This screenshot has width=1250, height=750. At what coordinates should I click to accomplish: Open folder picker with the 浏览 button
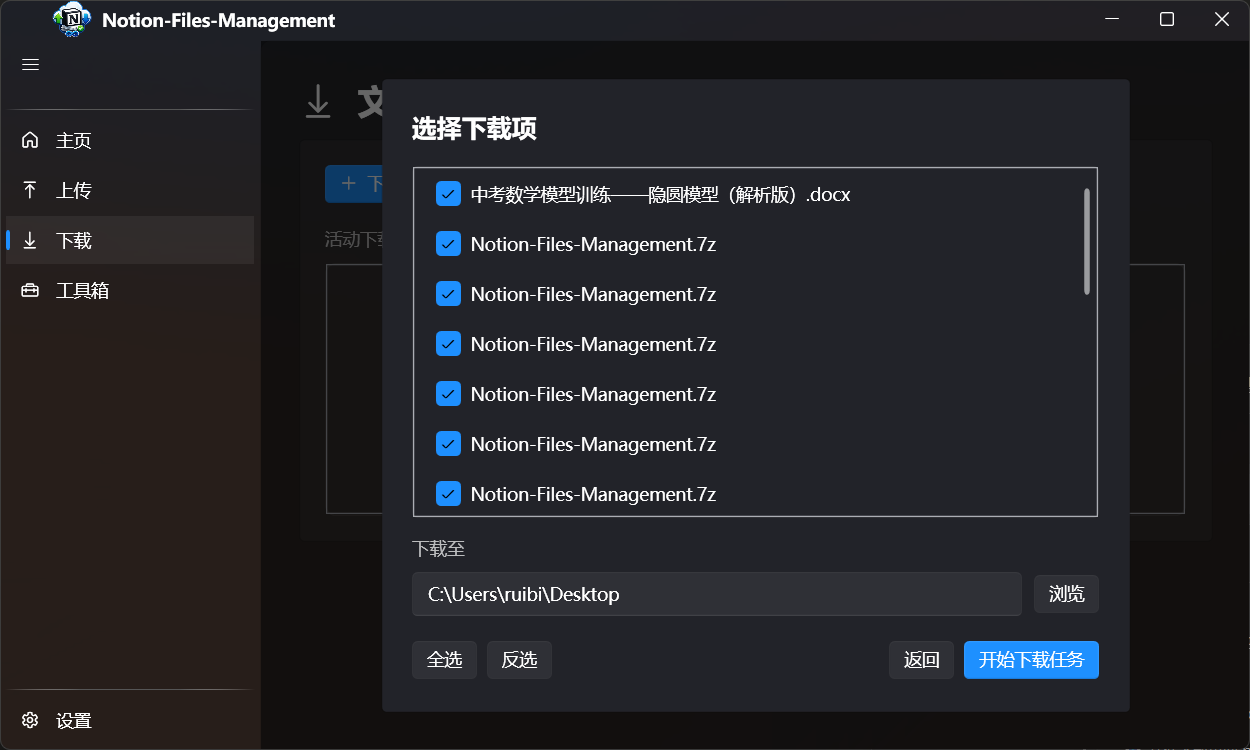click(1066, 593)
